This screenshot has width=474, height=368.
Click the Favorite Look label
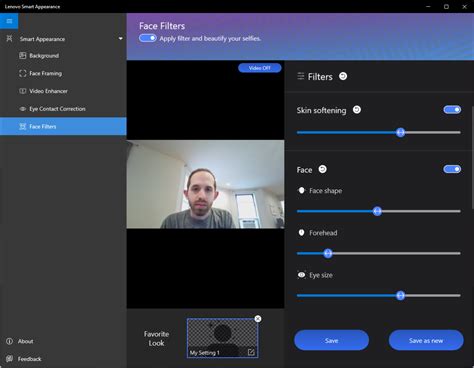click(x=156, y=338)
